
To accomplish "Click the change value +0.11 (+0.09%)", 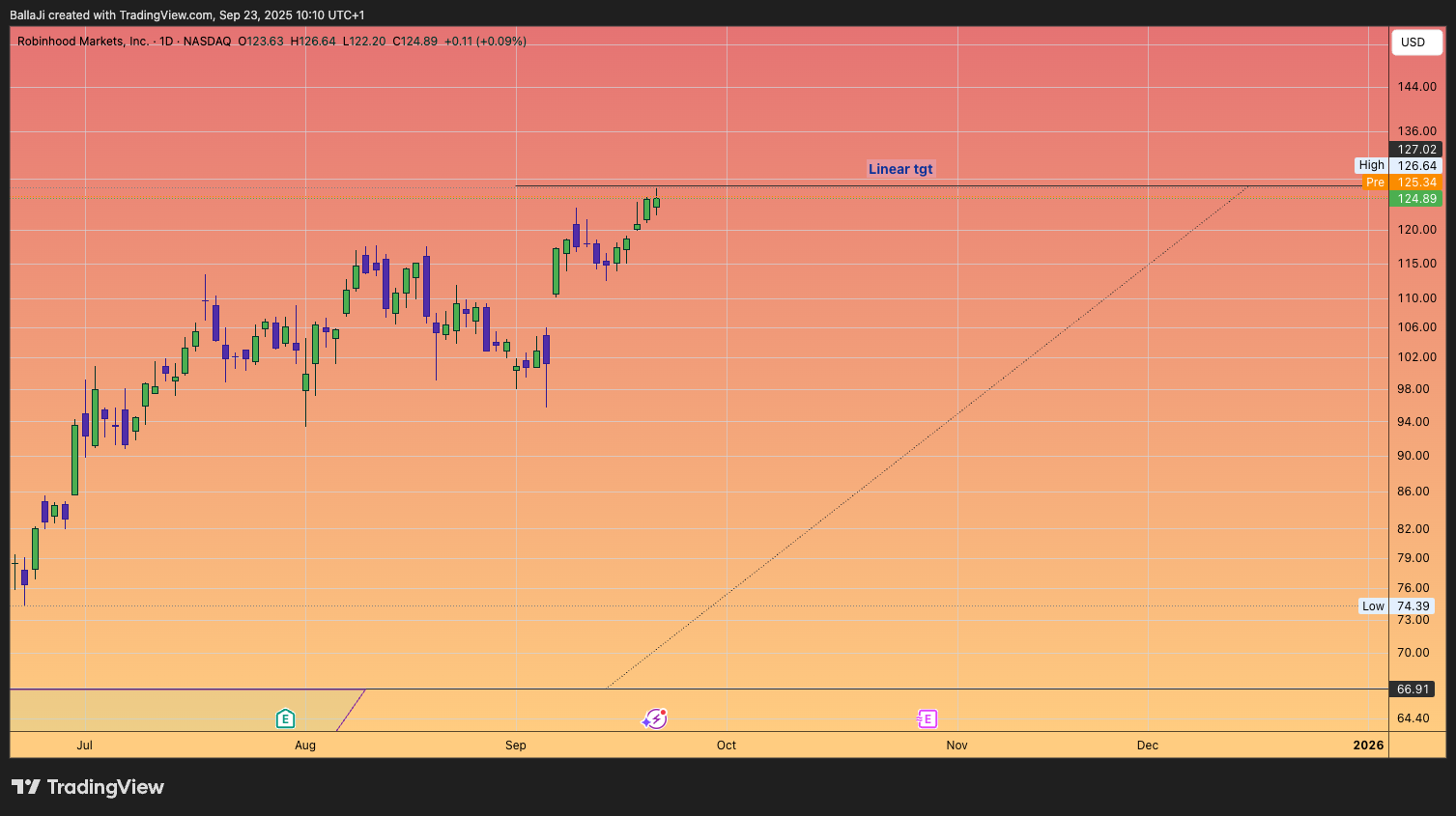I will 485,42.
